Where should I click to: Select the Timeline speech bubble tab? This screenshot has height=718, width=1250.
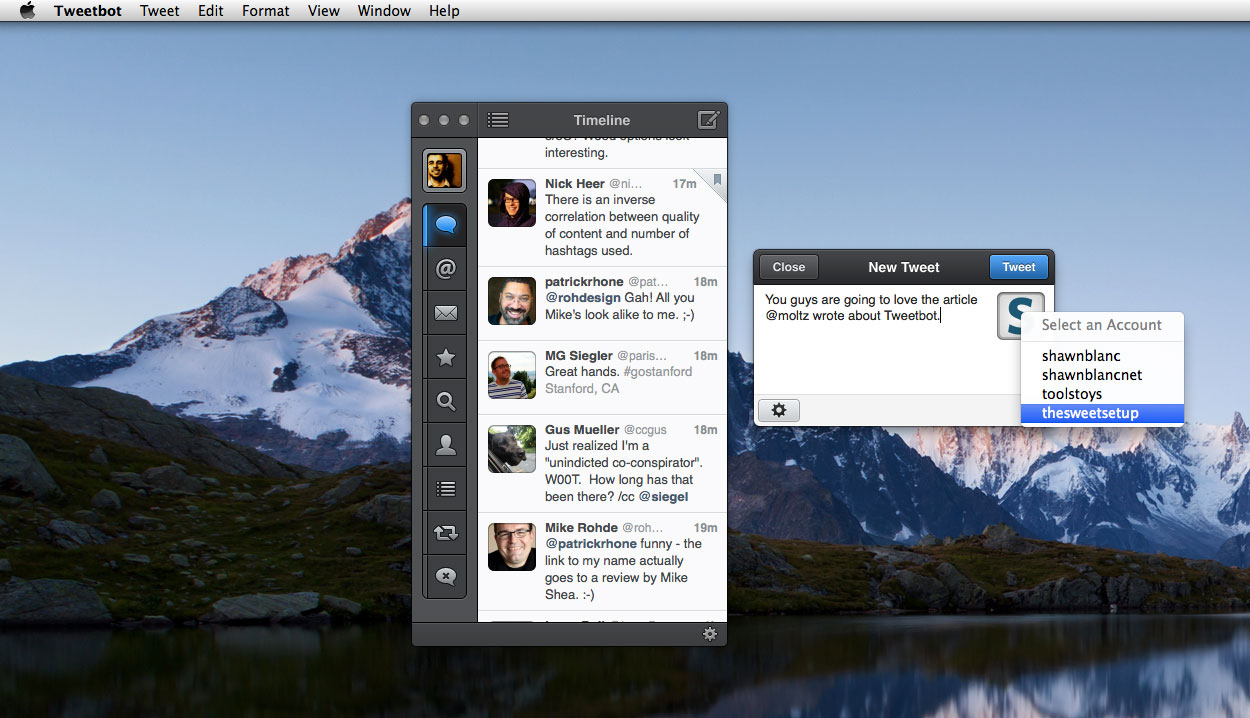(x=446, y=226)
